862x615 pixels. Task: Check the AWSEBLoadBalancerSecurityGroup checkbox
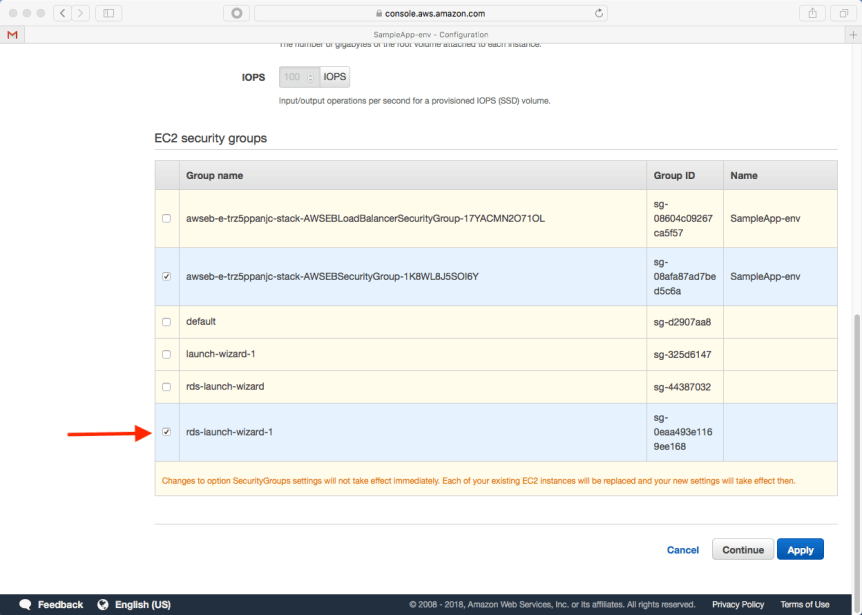pos(166,219)
